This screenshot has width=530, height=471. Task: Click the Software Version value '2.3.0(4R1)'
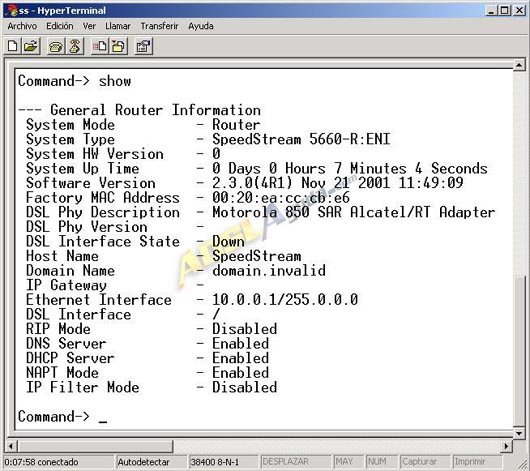[252, 183]
